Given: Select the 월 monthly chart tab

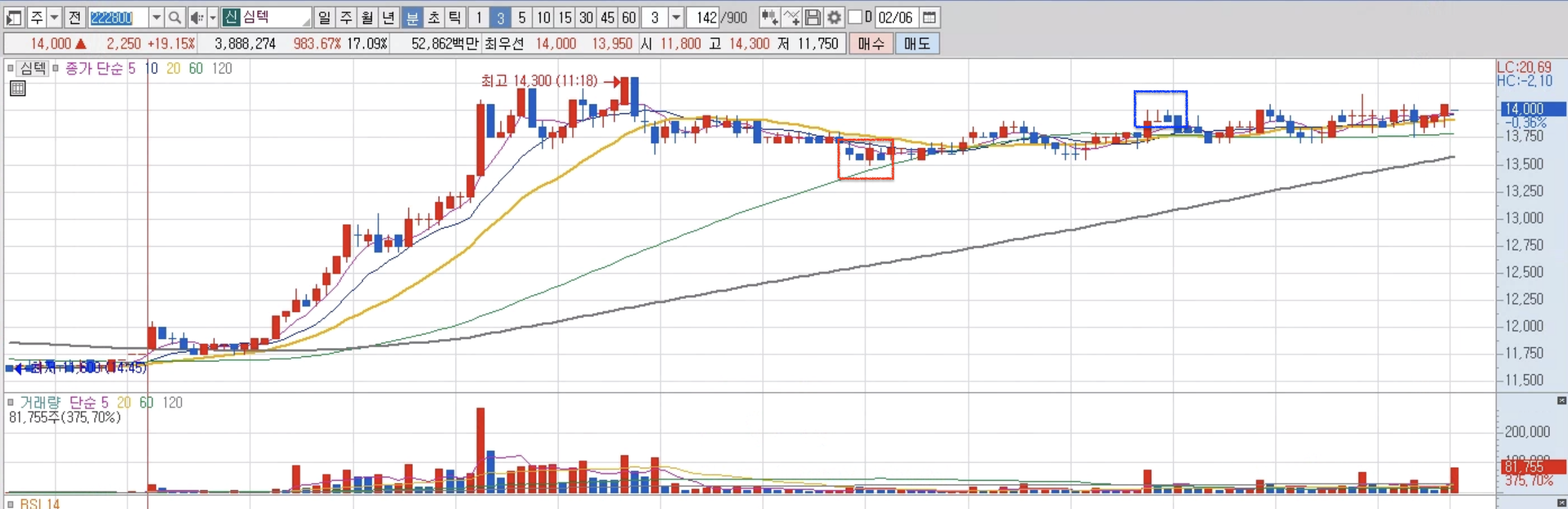Looking at the screenshot, I should point(367,17).
